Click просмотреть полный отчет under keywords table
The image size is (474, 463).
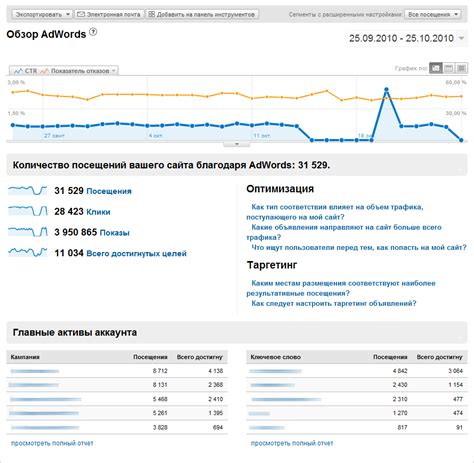[292, 443]
